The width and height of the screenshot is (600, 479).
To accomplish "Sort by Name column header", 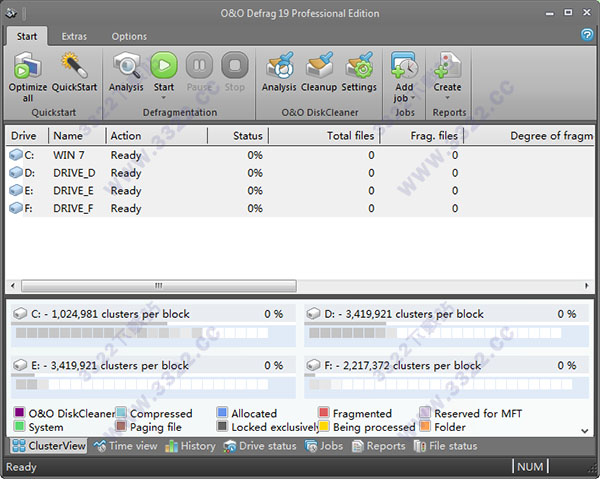I will (x=77, y=136).
